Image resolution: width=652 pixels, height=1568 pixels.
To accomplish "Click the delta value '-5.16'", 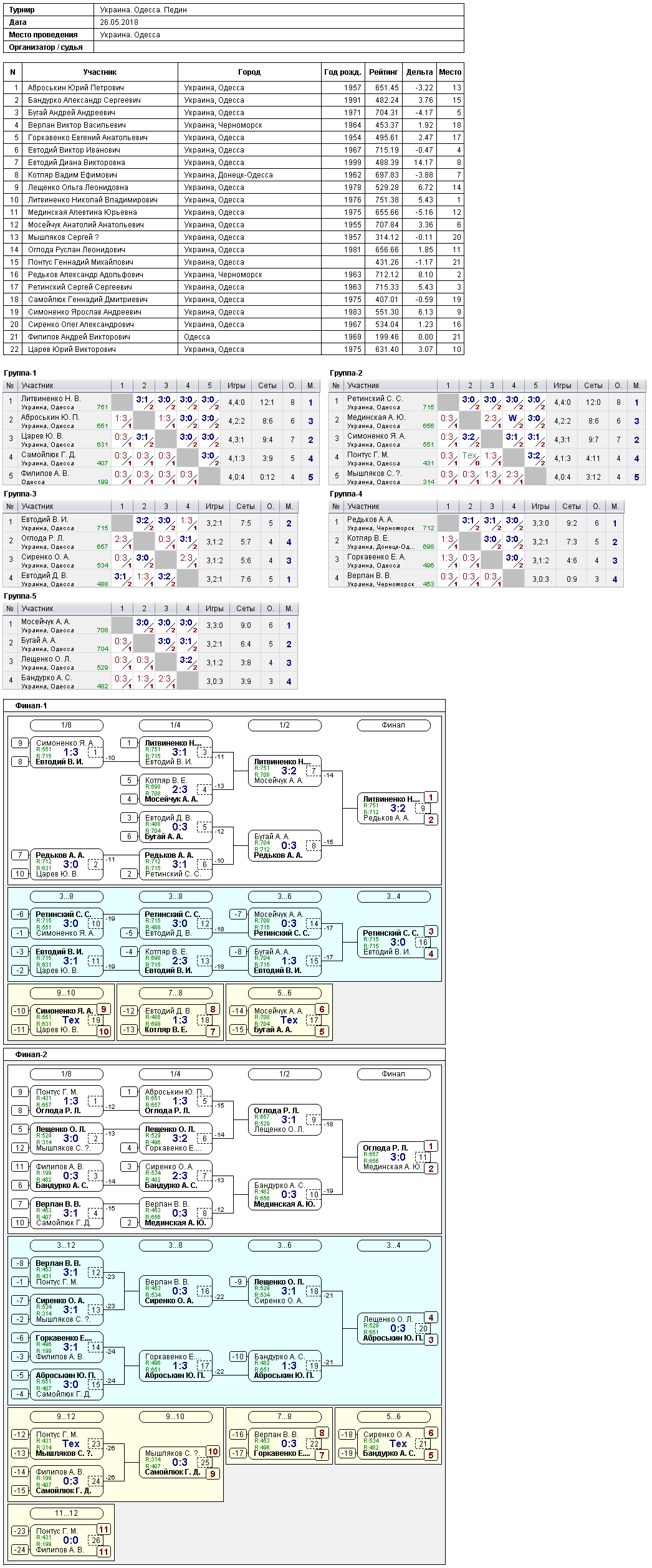I will [x=424, y=212].
